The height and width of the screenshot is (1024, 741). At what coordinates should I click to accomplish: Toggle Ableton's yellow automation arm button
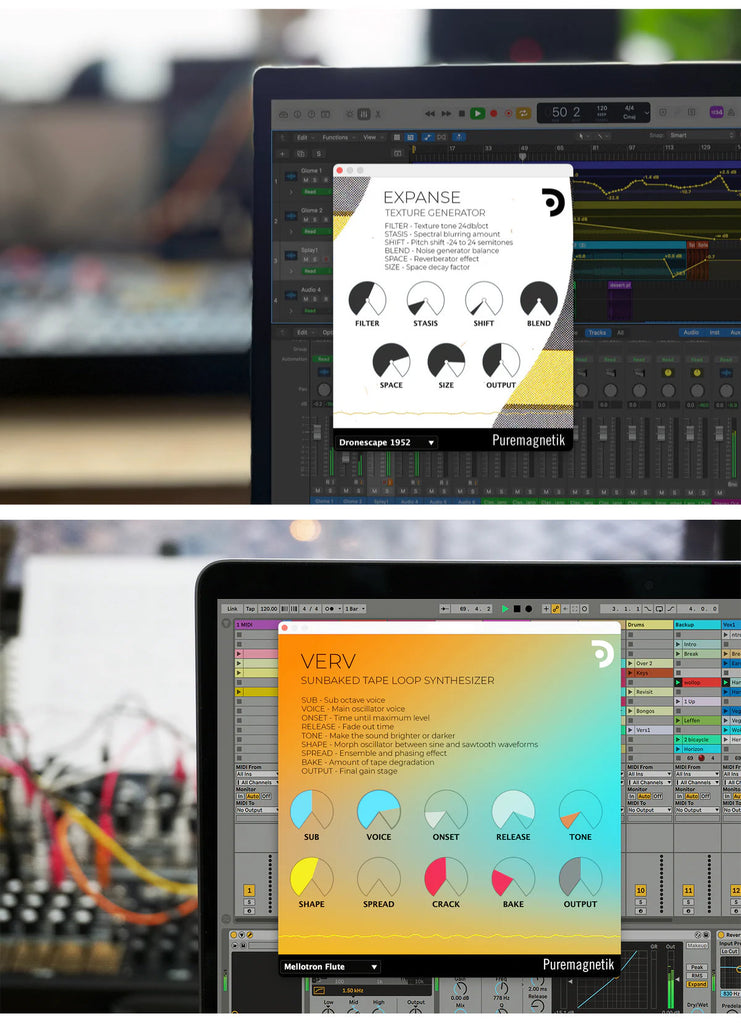pos(556,609)
